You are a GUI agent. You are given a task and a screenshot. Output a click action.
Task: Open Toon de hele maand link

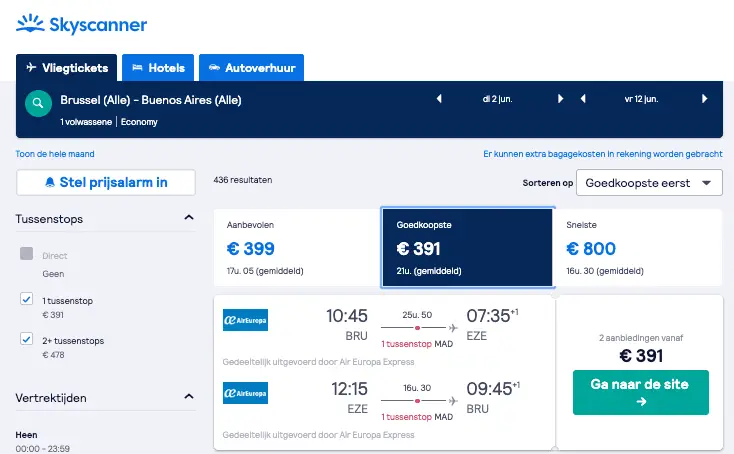coord(55,154)
